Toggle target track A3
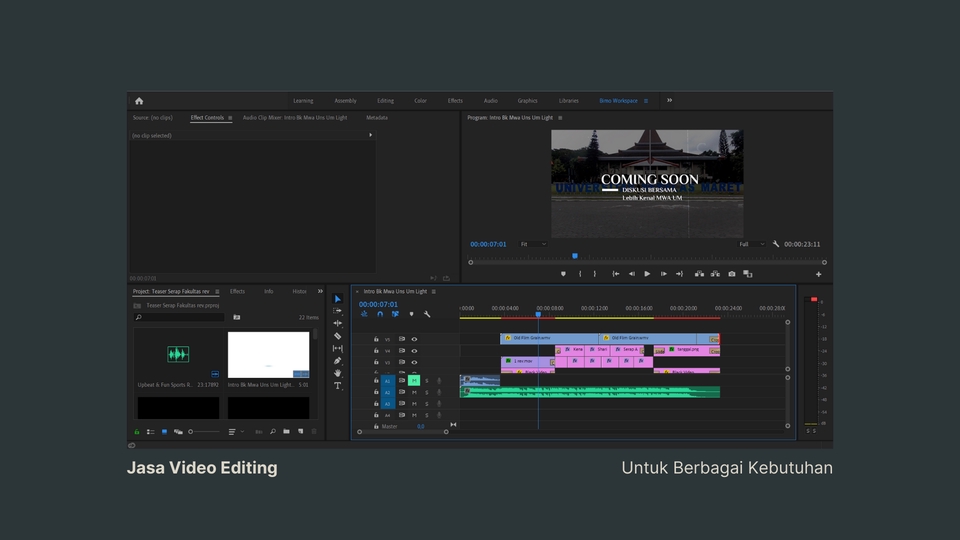 pos(388,404)
